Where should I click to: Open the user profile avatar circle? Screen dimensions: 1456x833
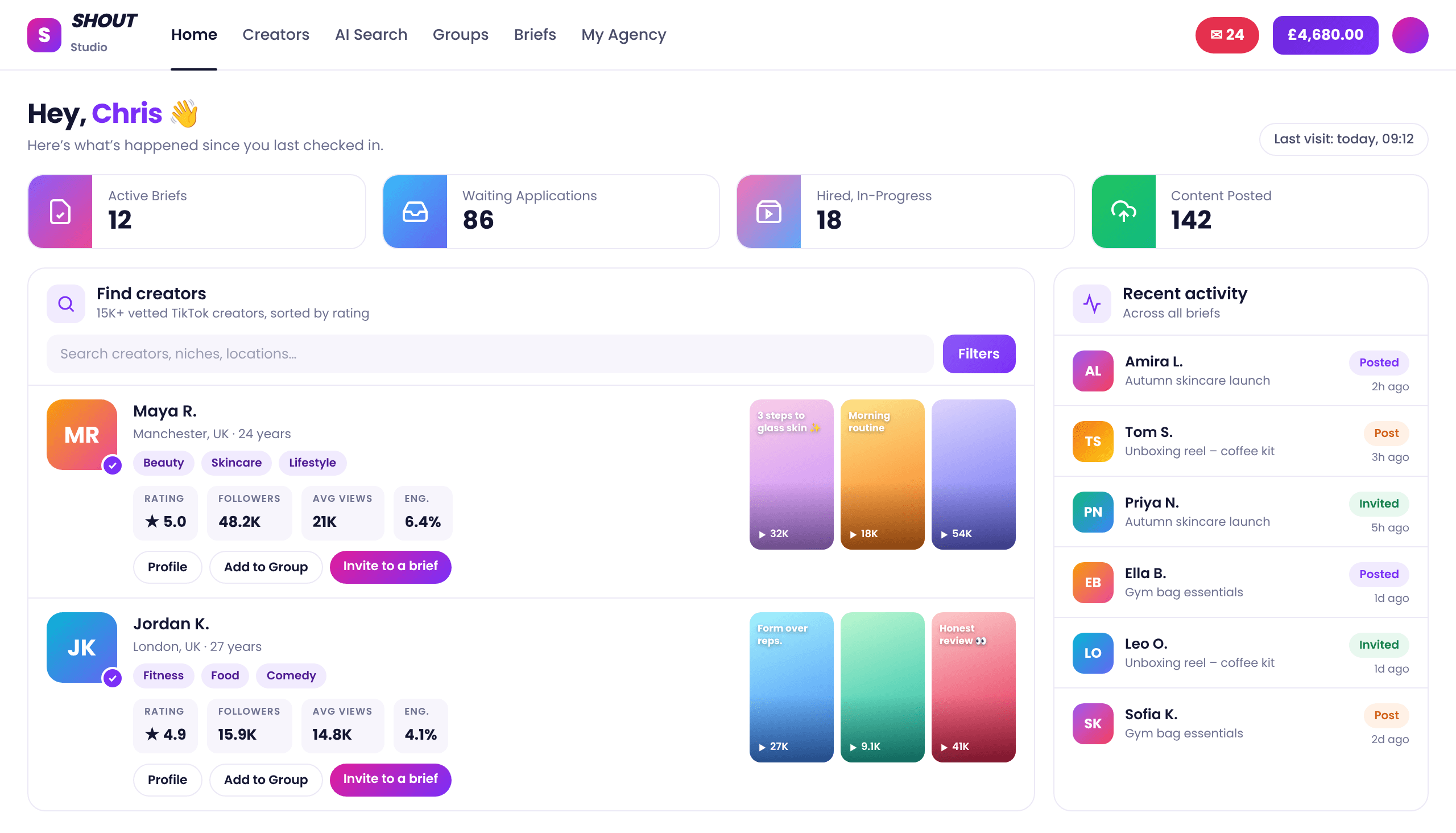click(1410, 35)
